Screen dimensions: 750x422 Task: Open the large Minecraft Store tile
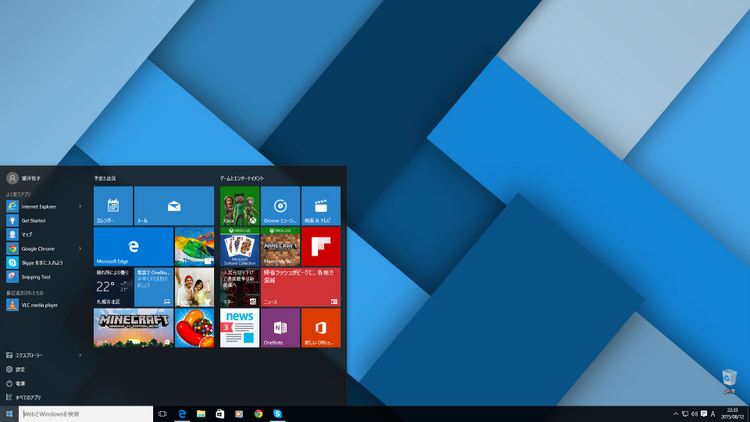[x=133, y=328]
